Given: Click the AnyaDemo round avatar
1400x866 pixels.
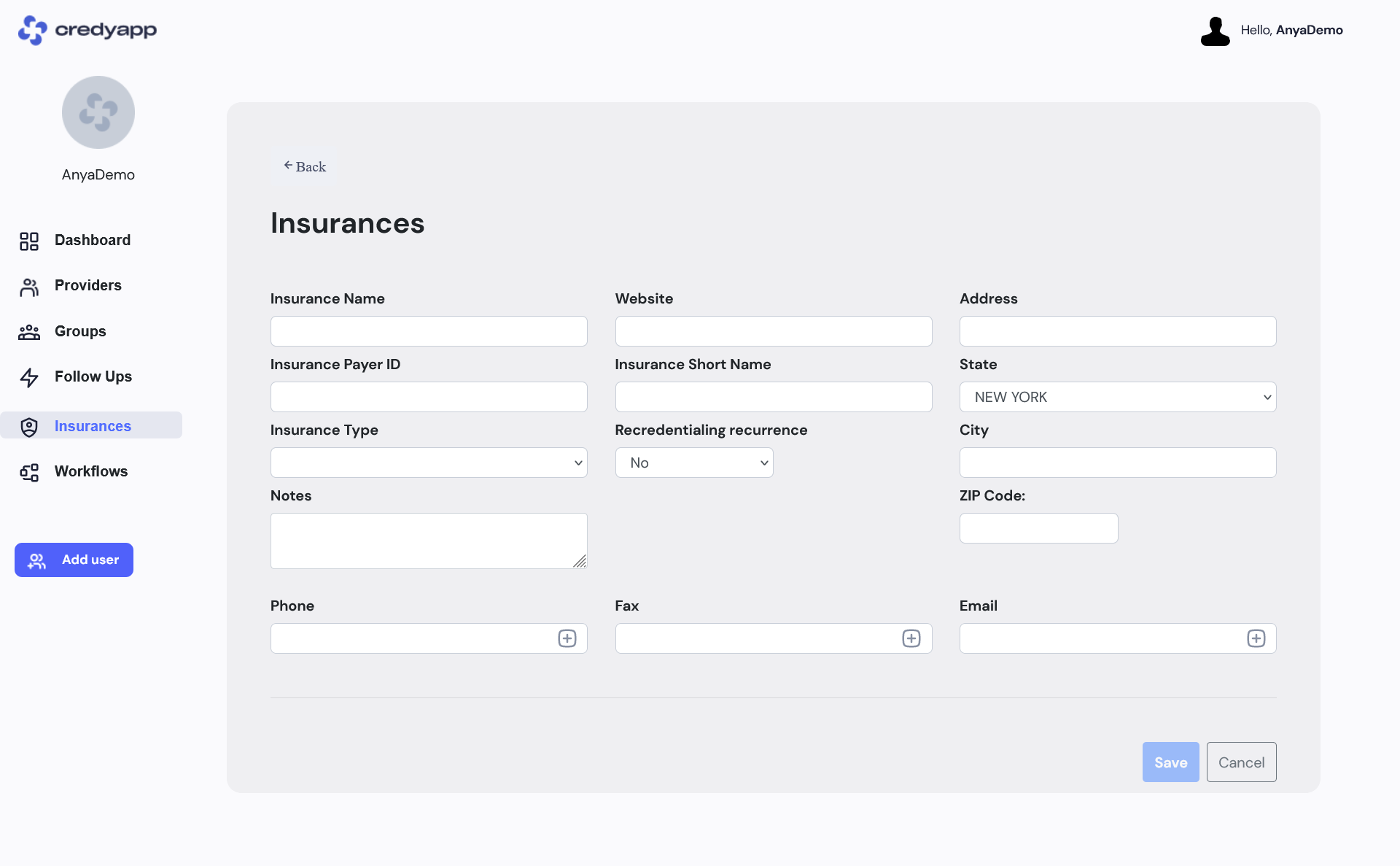Looking at the screenshot, I should coord(98,112).
